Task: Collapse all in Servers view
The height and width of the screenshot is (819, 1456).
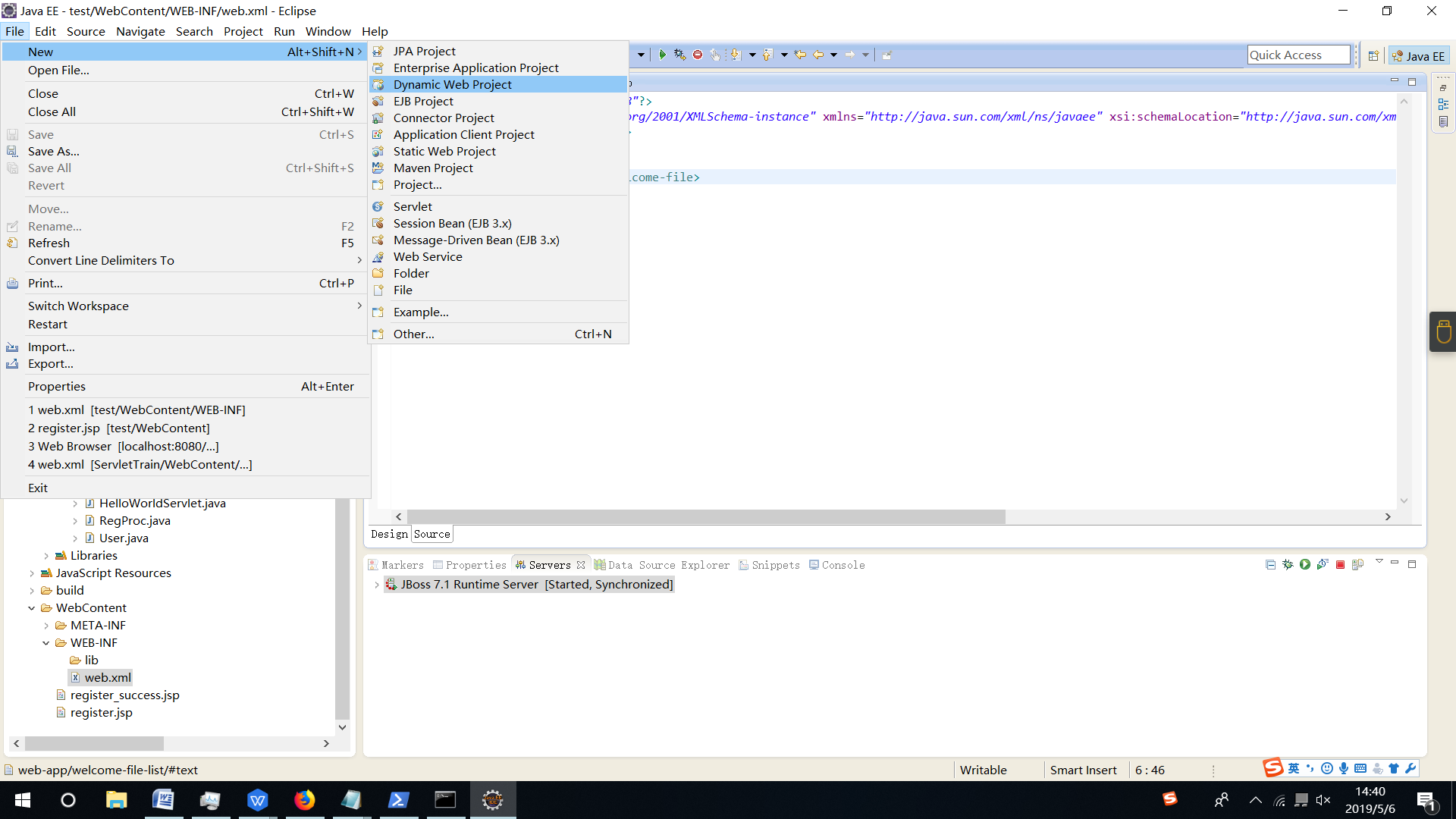Action: tap(1270, 565)
